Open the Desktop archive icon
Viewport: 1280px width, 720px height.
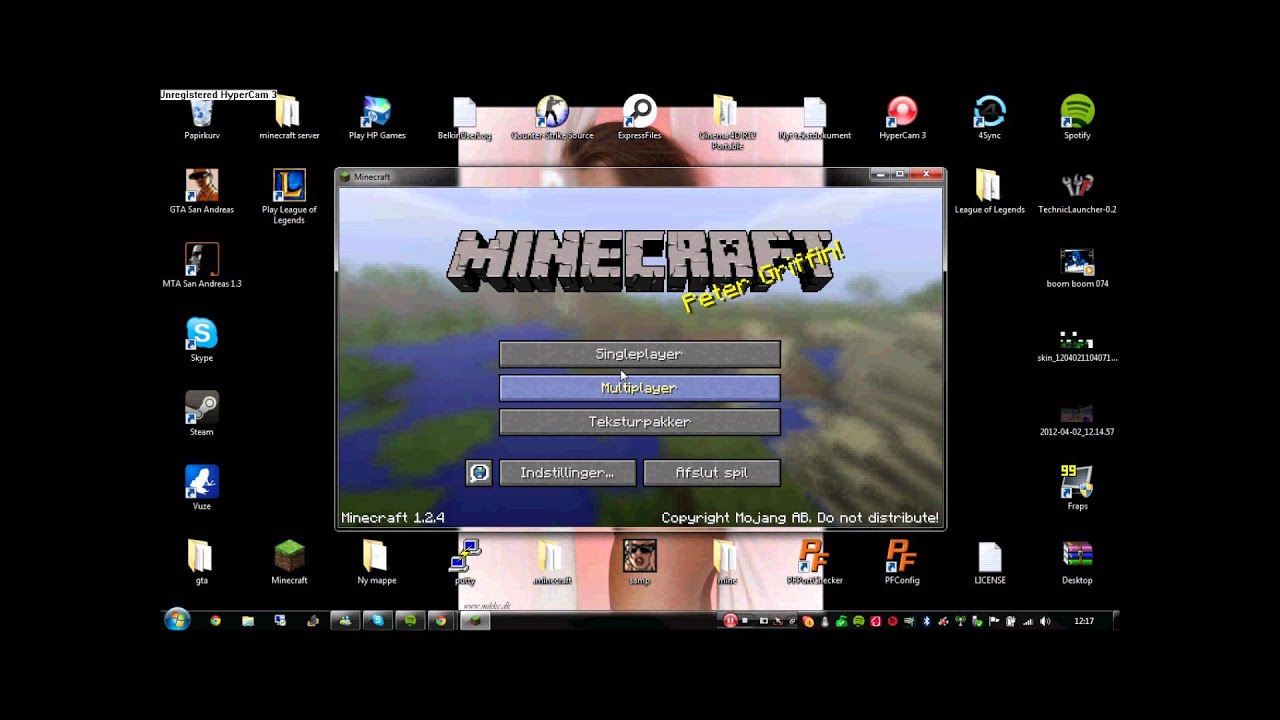click(x=1077, y=562)
